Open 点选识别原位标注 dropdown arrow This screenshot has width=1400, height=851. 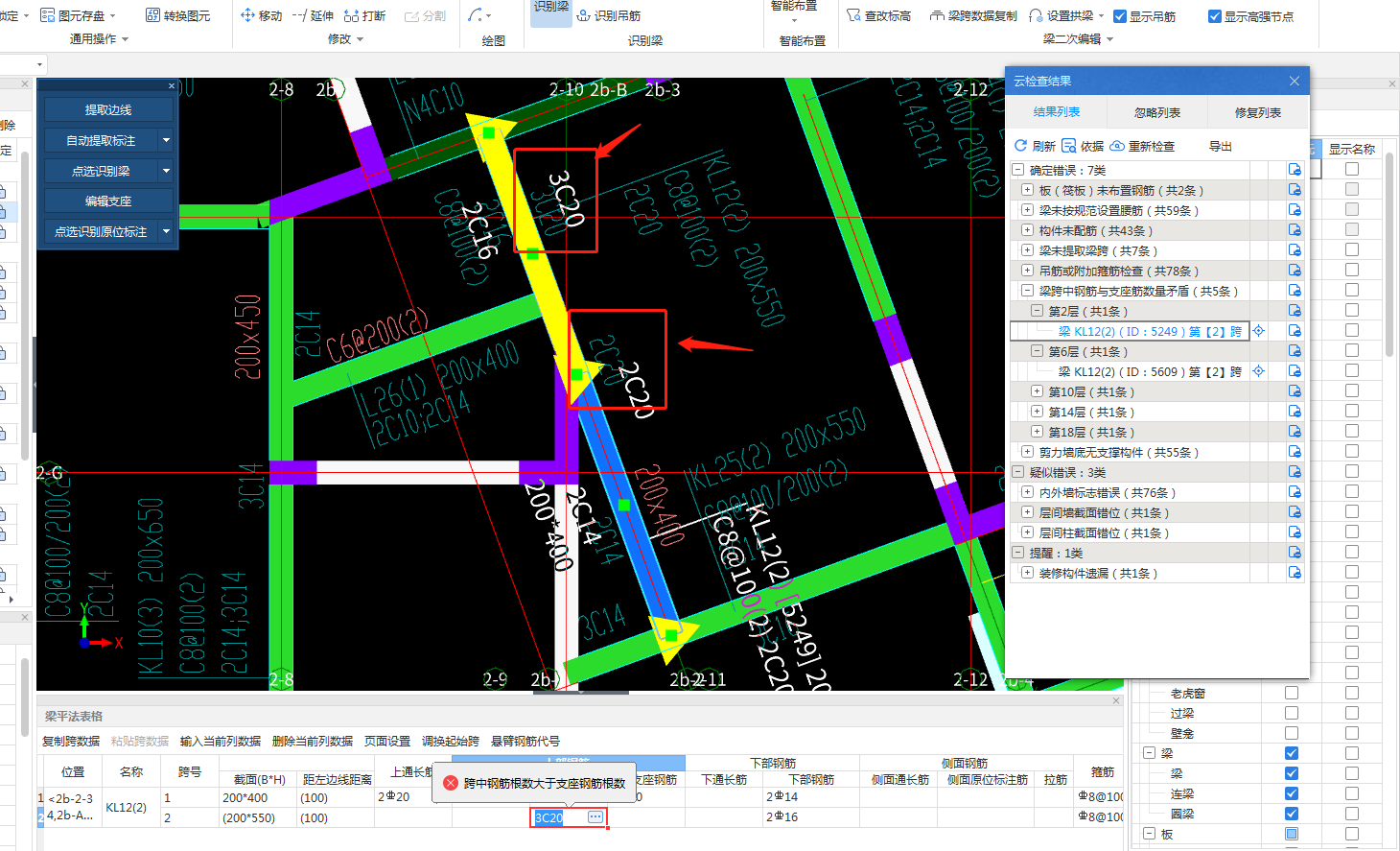[166, 231]
